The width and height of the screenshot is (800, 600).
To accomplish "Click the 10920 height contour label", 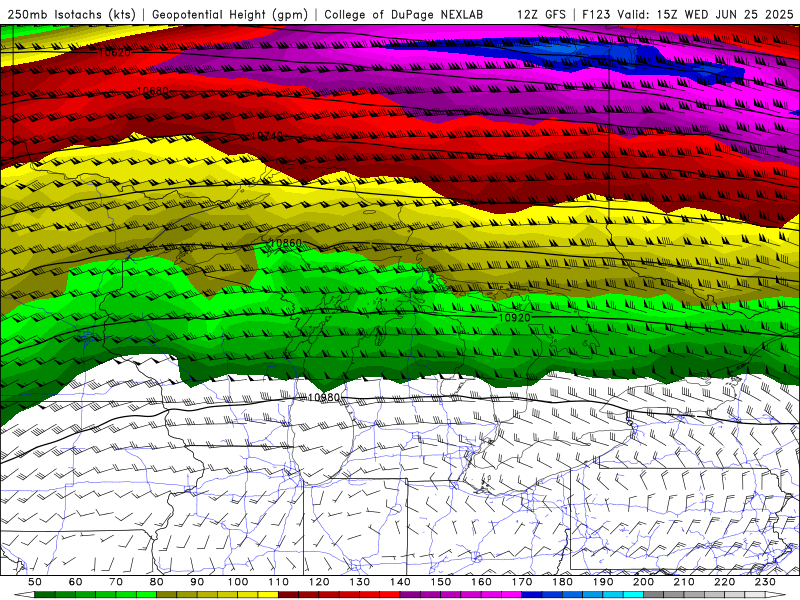I will coord(514,317).
